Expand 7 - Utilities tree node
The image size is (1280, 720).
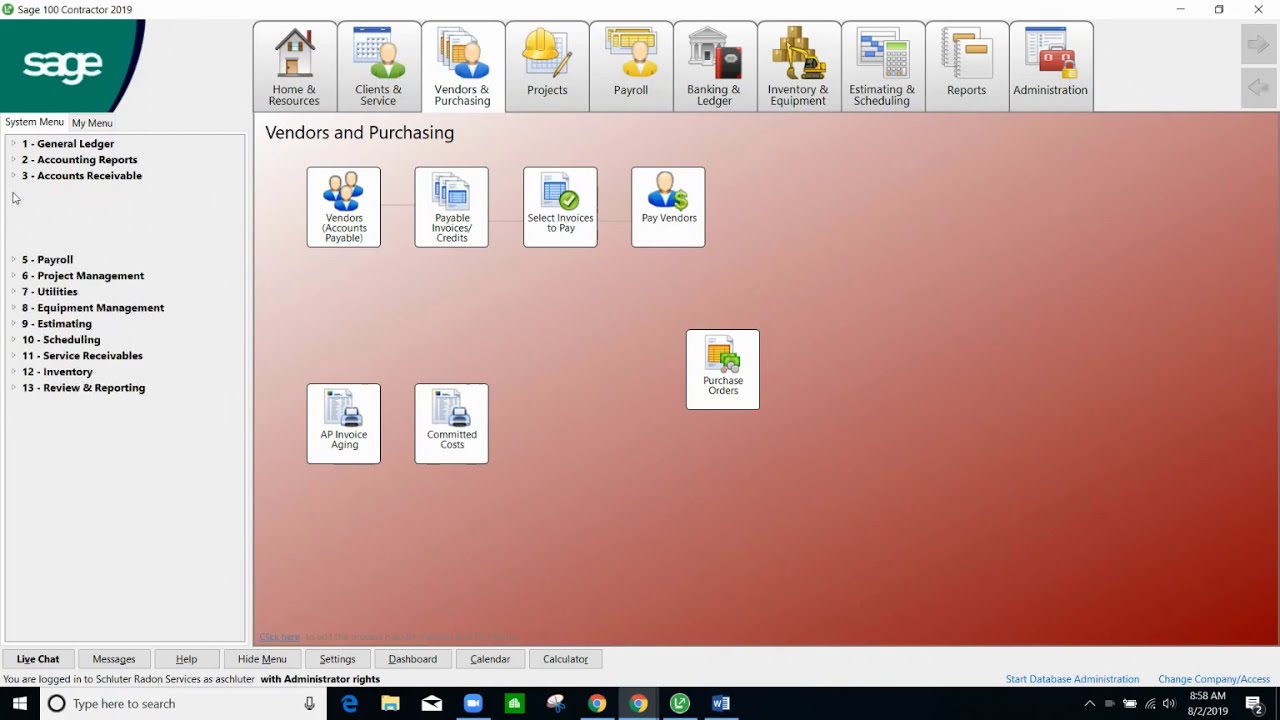(14, 292)
